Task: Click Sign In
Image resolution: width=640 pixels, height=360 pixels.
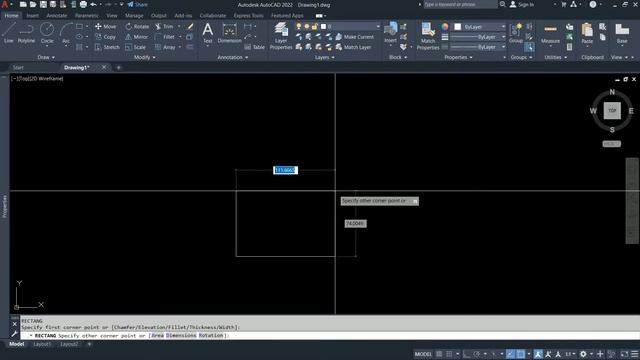Action: point(522,4)
